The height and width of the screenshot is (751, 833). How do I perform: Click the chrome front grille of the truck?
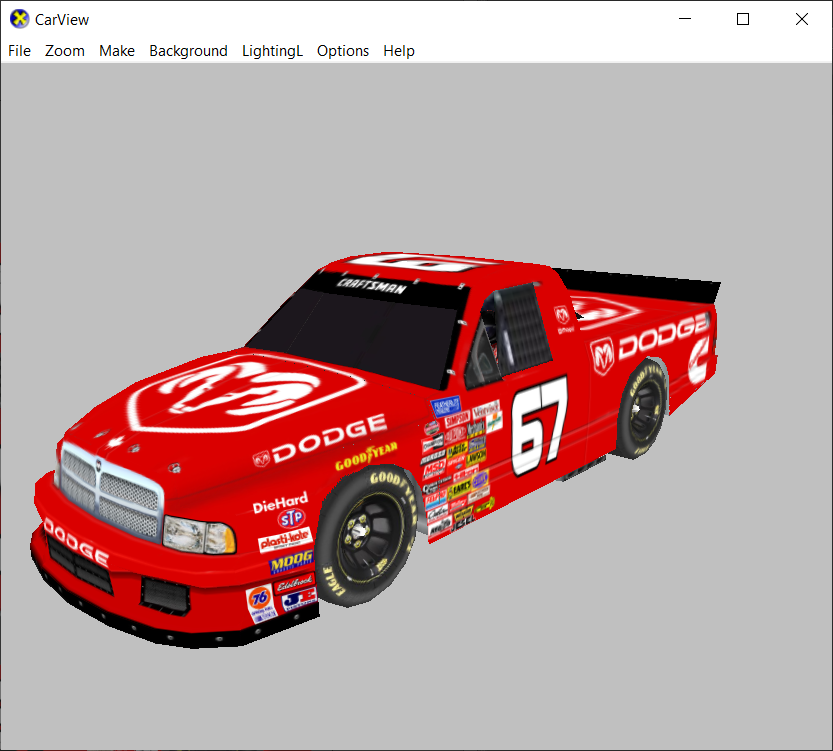[x=110, y=492]
